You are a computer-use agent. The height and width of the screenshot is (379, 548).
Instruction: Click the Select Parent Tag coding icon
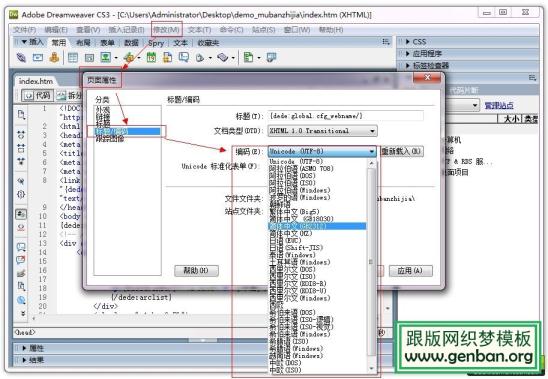pyautogui.click(x=21, y=181)
